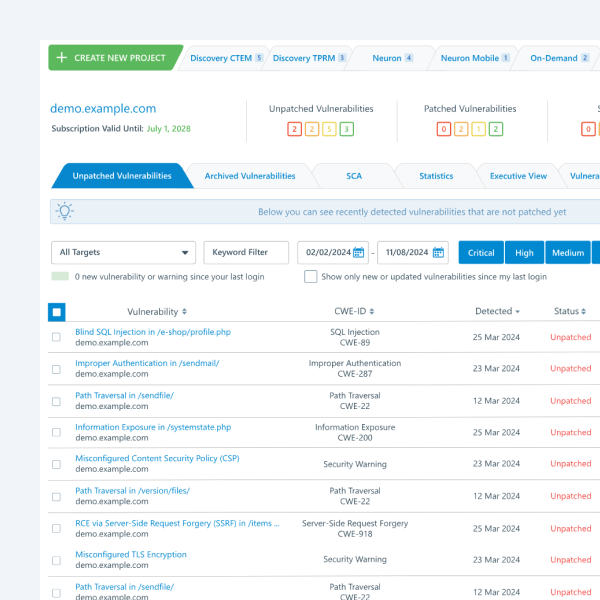Open the Detected column sort dropdown
This screenshot has height=600, width=600.
(x=517, y=312)
